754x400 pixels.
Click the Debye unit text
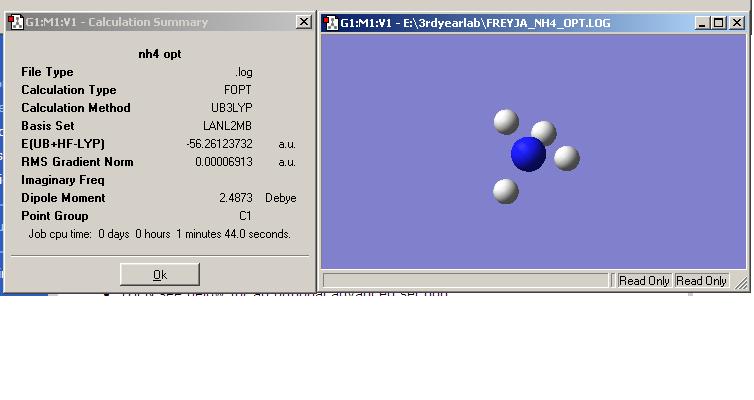click(281, 198)
